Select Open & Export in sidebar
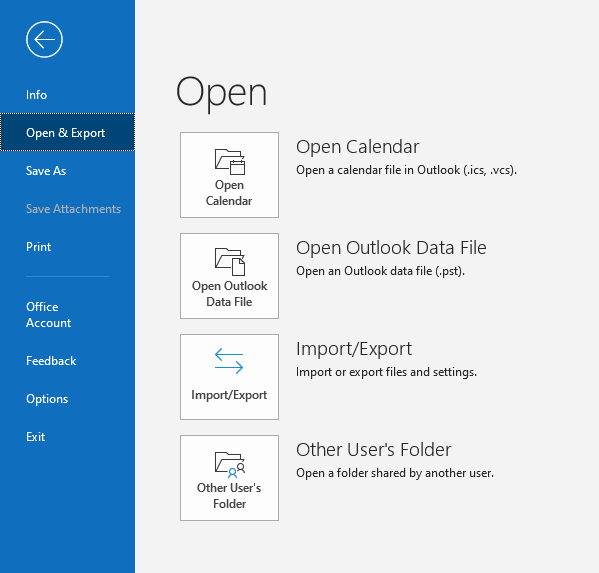Image resolution: width=599 pixels, height=573 pixels. (x=67, y=132)
